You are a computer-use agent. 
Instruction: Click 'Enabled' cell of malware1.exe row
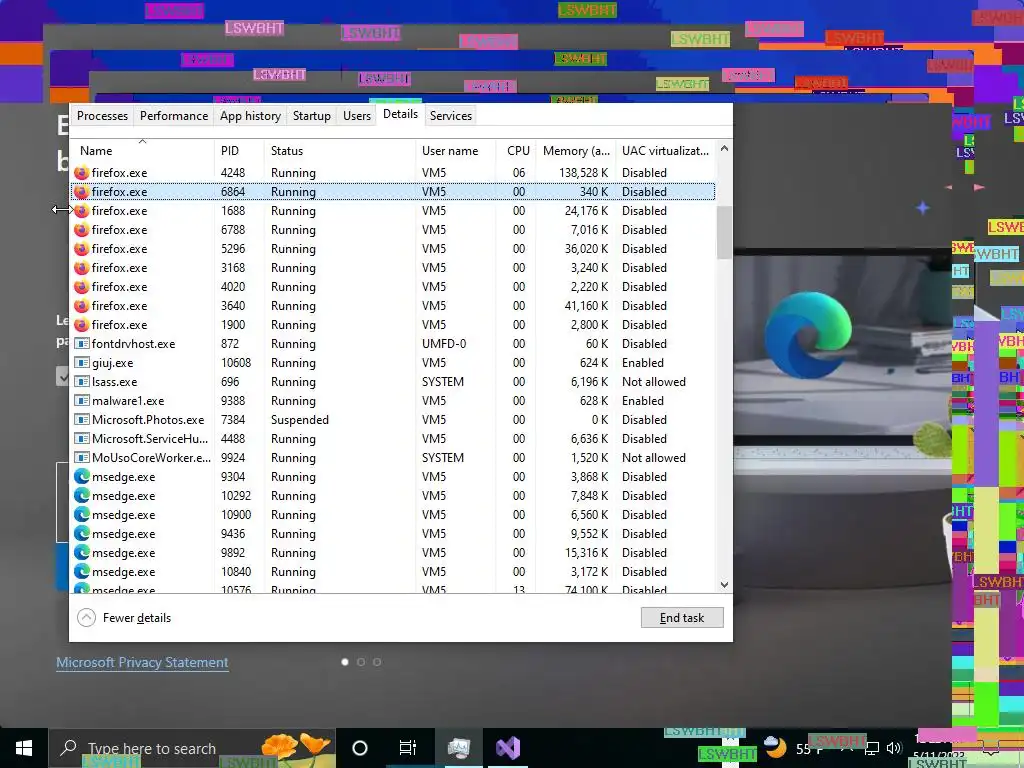(x=643, y=401)
